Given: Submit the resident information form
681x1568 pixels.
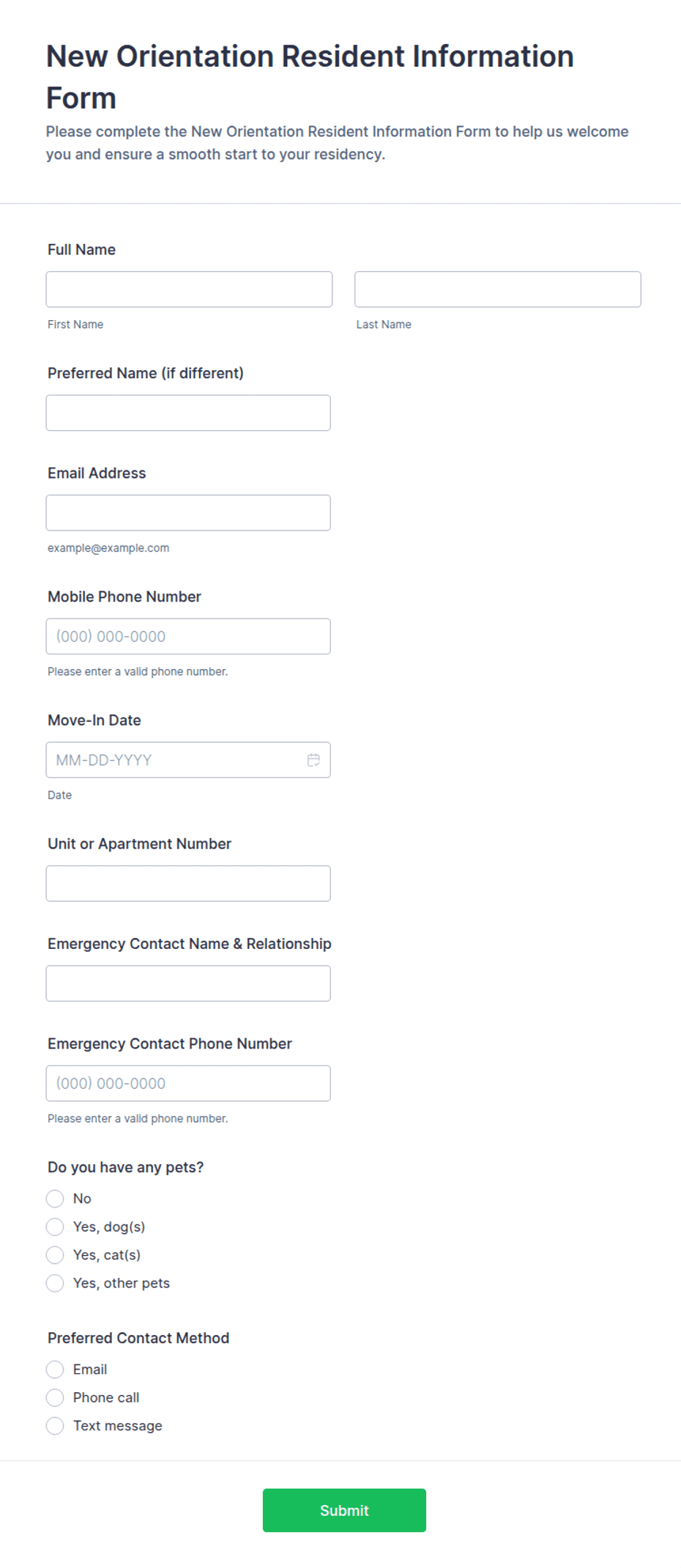Looking at the screenshot, I should coord(344,1510).
